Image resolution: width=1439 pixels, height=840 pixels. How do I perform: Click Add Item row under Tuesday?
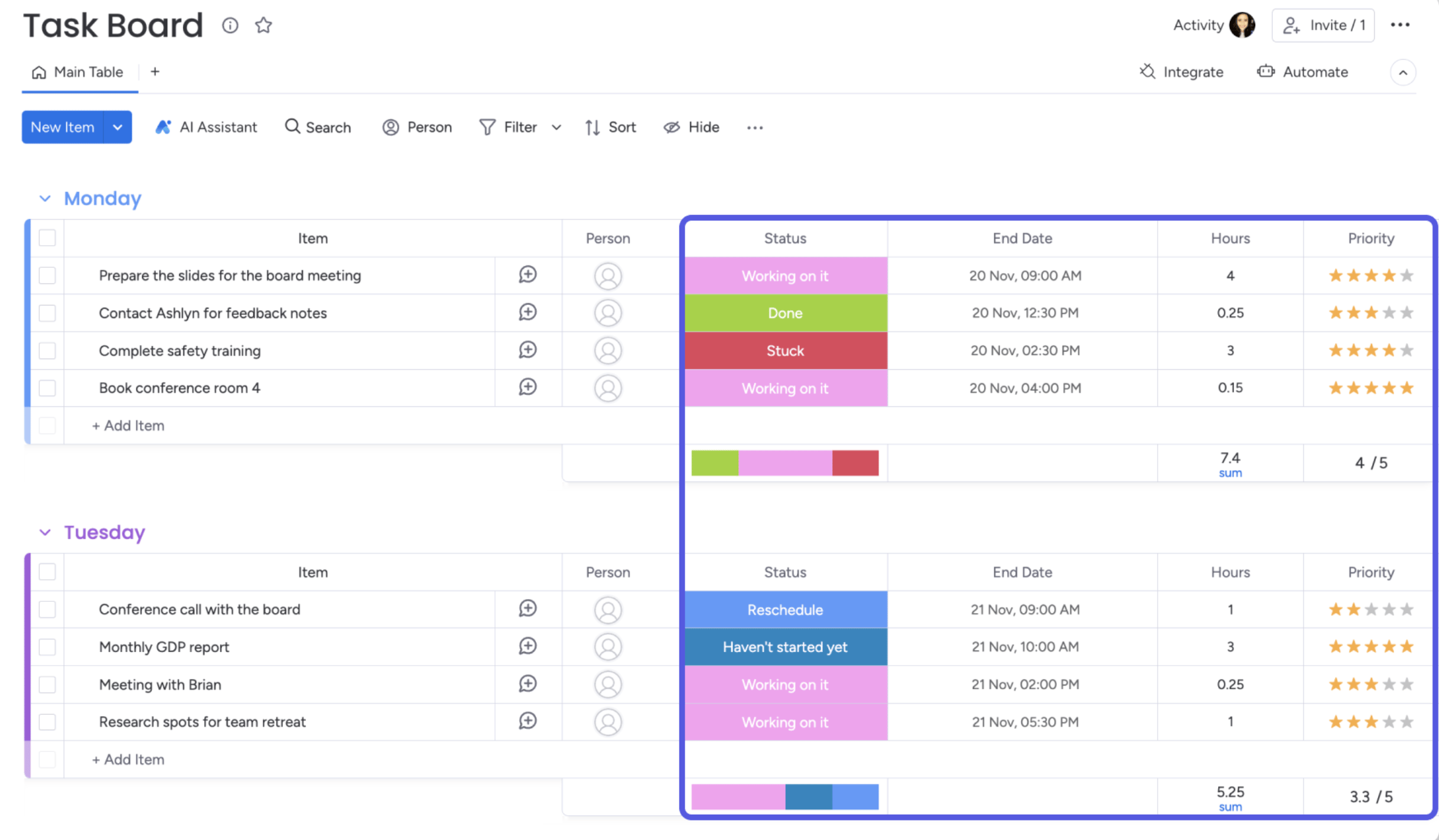point(128,759)
